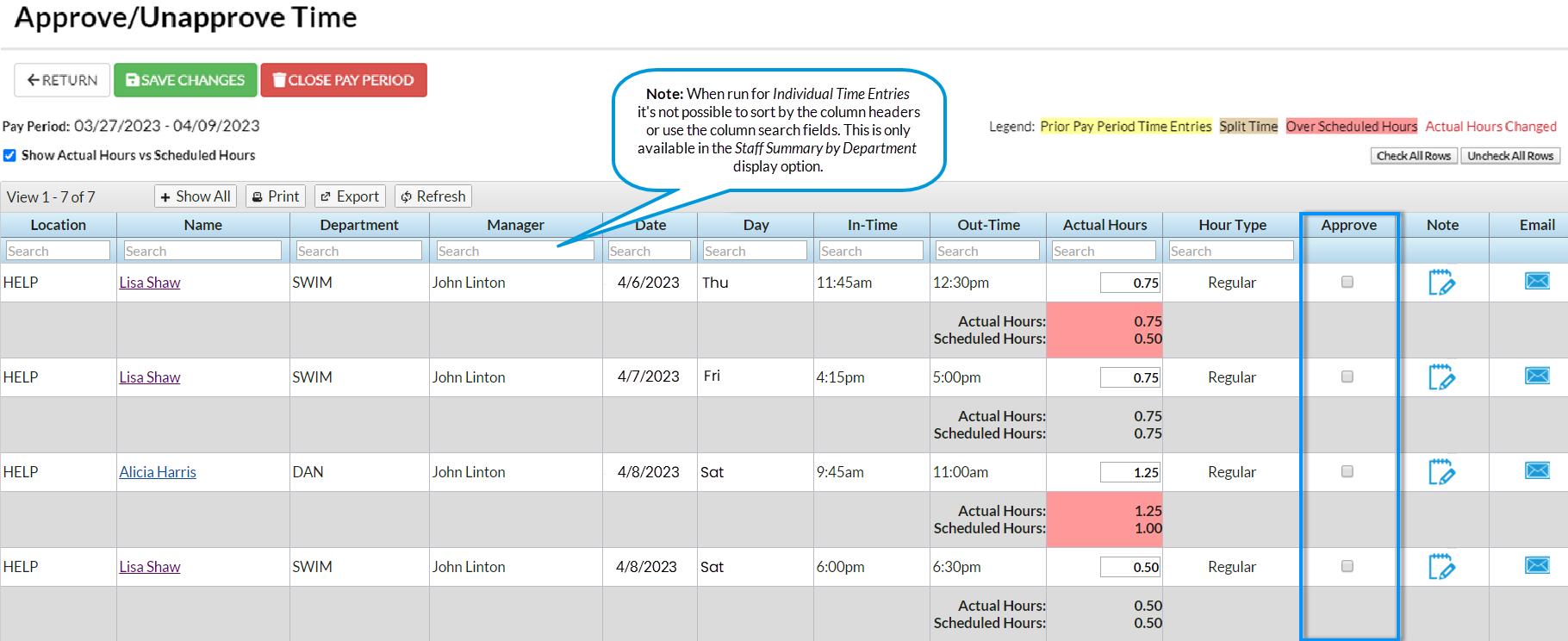Viewport: 1568px width, 641px height.
Task: Select the 'Split Time' legend label
Action: [1248, 127]
